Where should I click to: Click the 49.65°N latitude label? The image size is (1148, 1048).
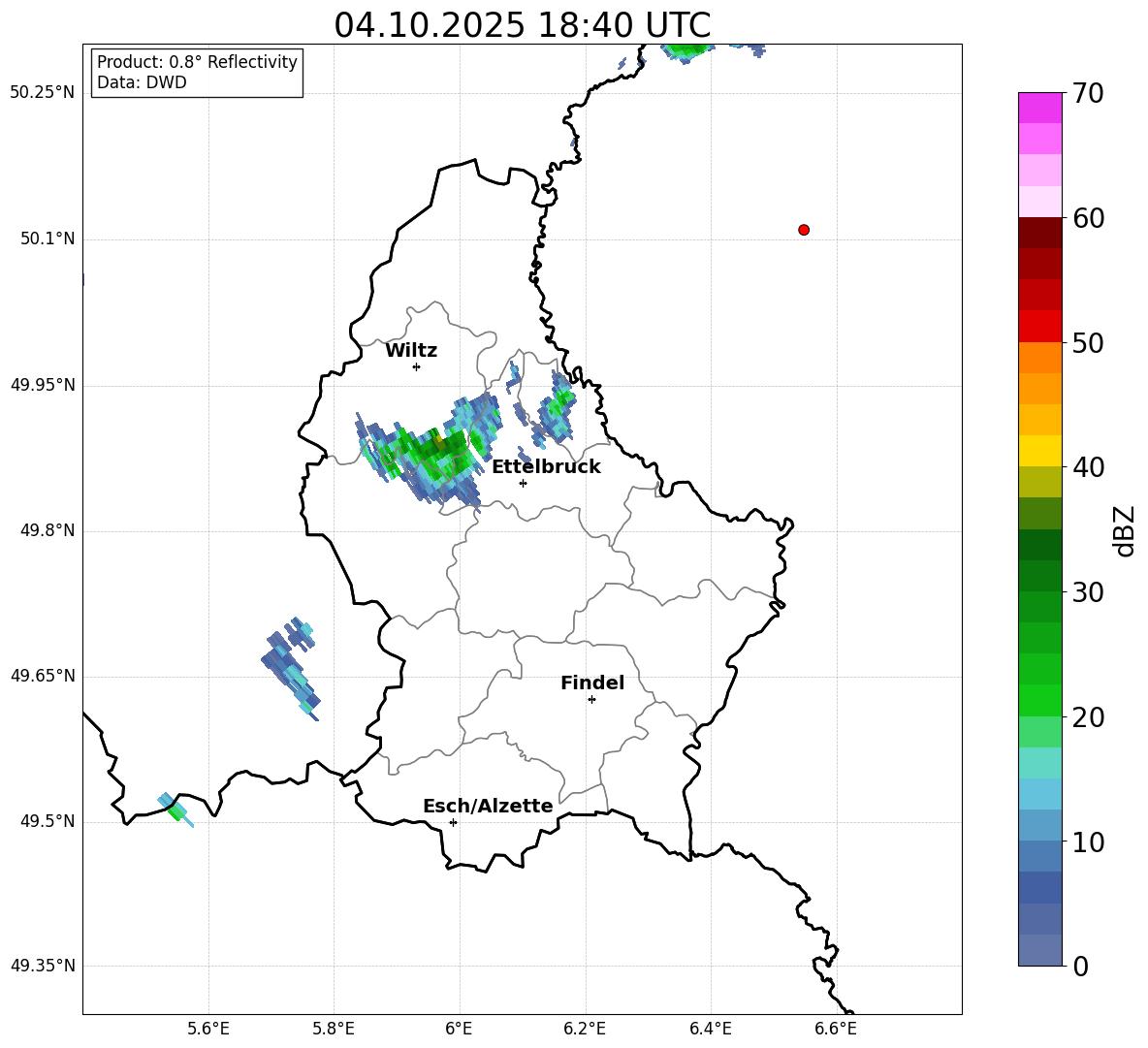coord(43,676)
